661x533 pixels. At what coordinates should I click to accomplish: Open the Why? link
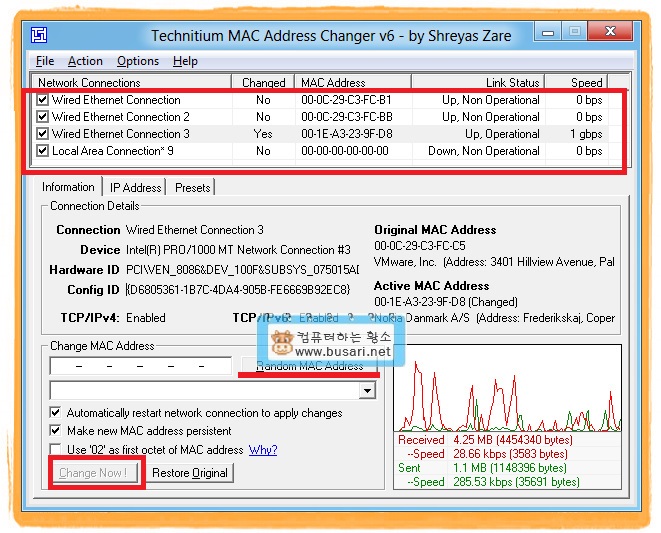click(x=263, y=450)
